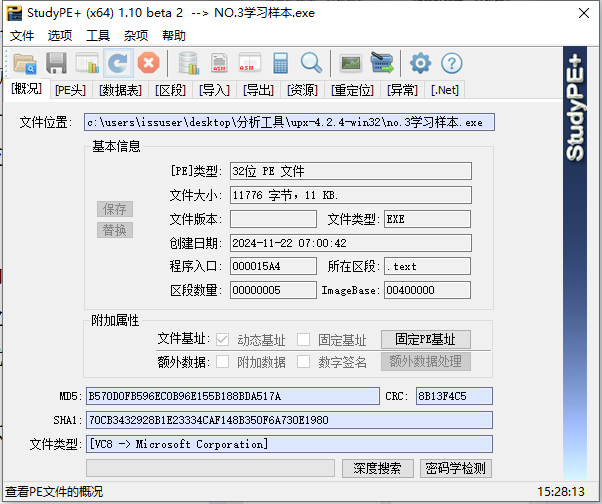Open the 工具 menu

pos(98,36)
